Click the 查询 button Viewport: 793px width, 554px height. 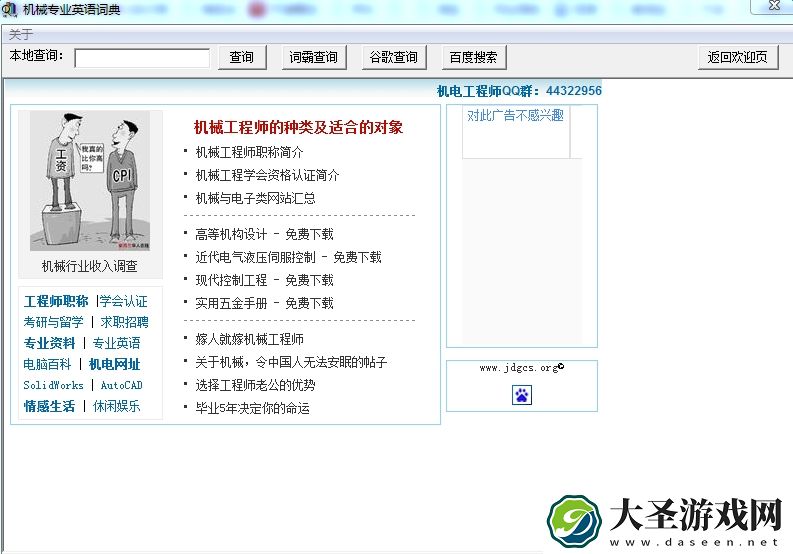click(242, 57)
